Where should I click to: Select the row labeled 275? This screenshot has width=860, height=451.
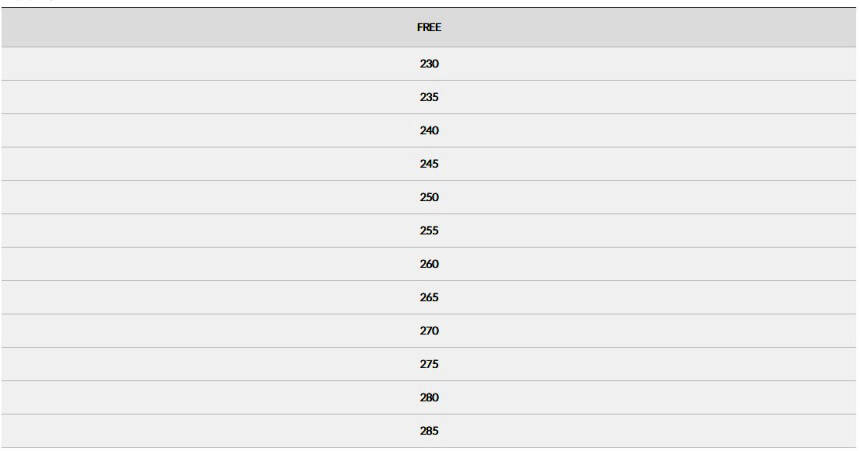click(429, 364)
